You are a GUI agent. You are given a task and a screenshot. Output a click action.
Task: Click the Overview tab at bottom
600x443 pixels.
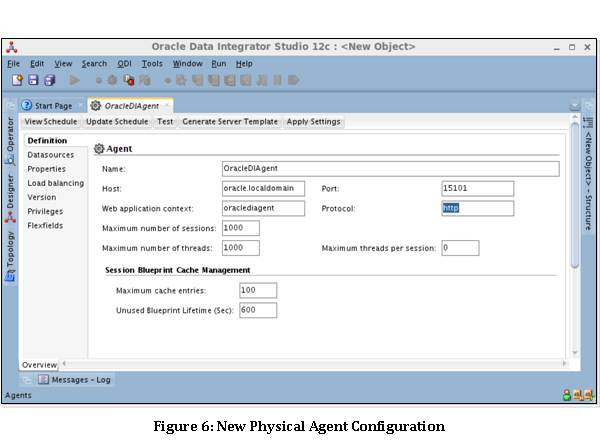39,365
